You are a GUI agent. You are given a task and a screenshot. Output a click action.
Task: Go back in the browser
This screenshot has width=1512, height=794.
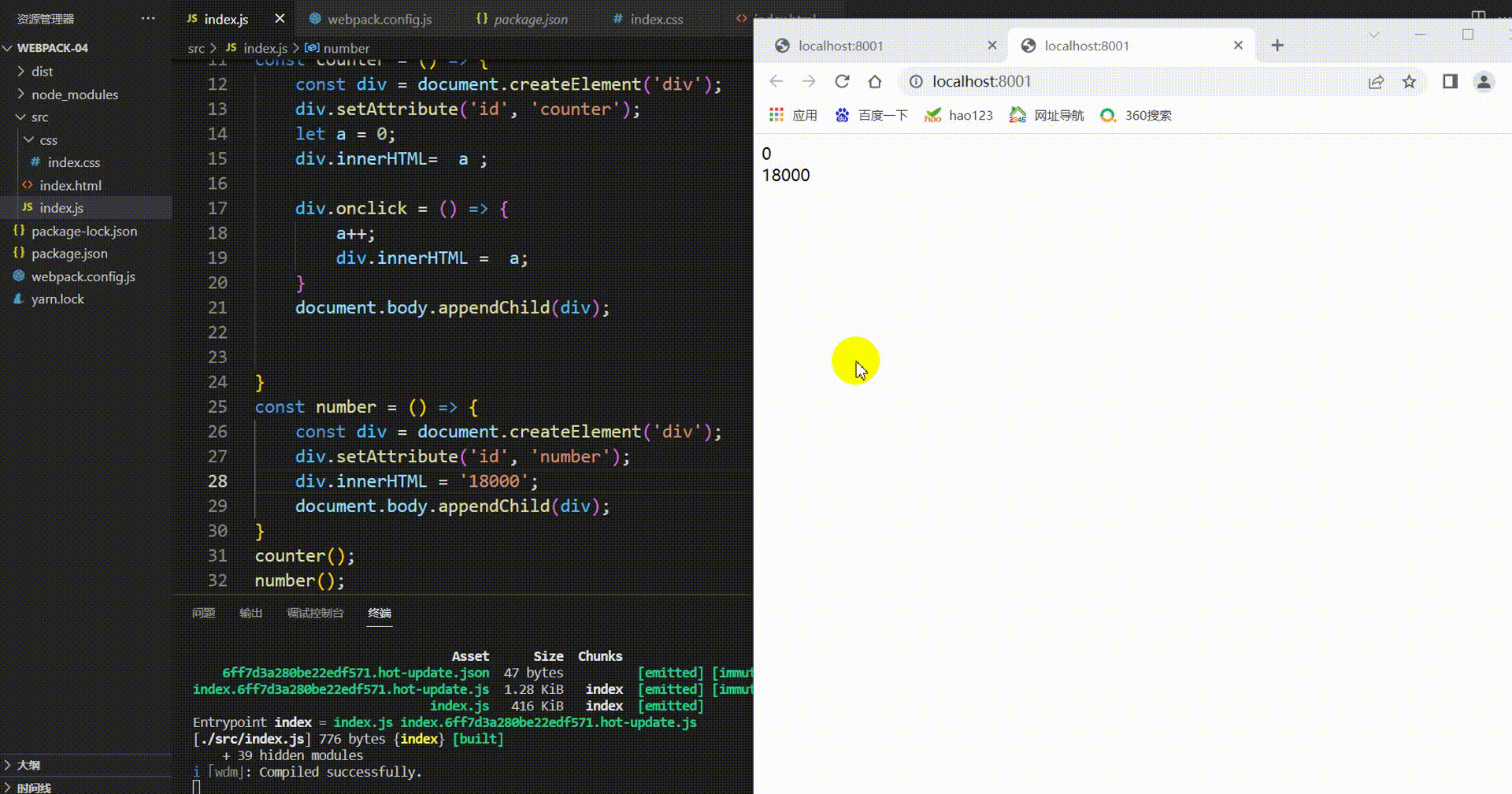776,81
